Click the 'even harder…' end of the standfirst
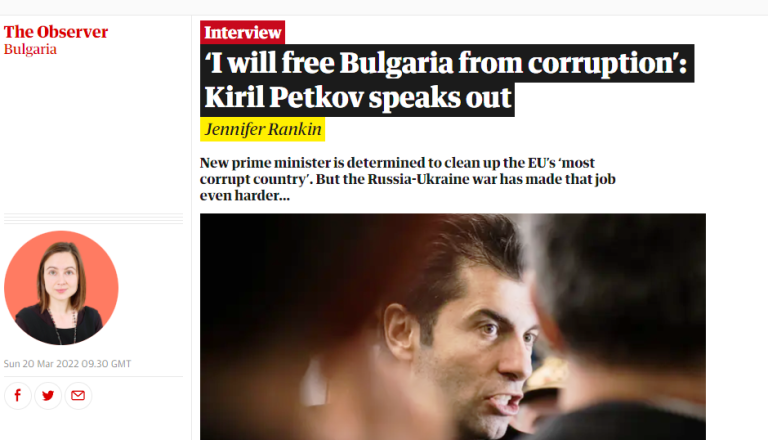The image size is (768, 440). (245, 196)
